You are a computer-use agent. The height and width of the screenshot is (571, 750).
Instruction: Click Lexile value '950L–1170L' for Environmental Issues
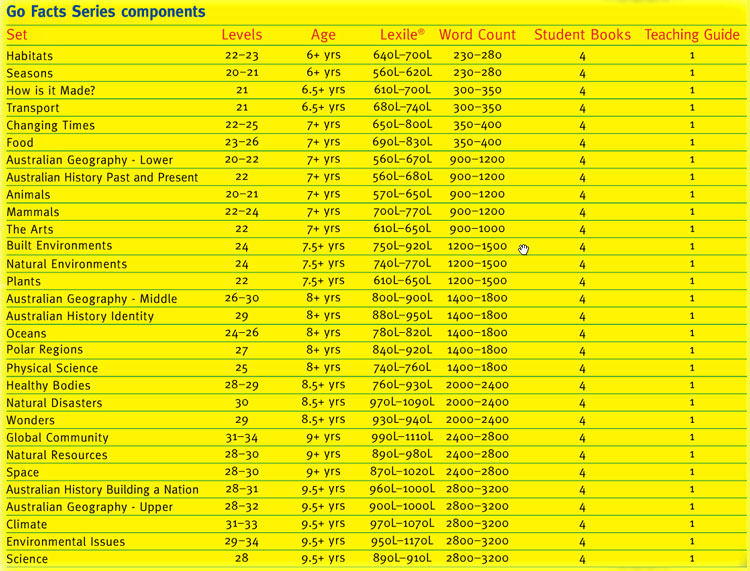pyautogui.click(x=402, y=541)
